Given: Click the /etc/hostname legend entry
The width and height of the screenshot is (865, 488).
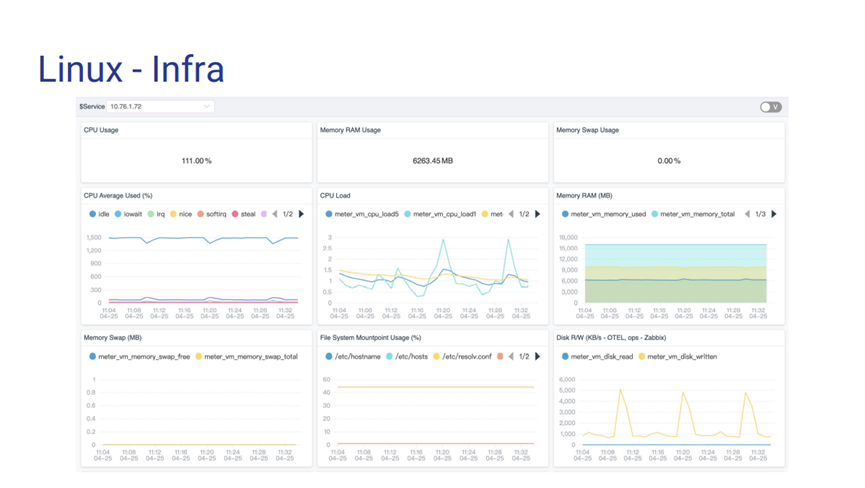Looking at the screenshot, I should click(352, 356).
